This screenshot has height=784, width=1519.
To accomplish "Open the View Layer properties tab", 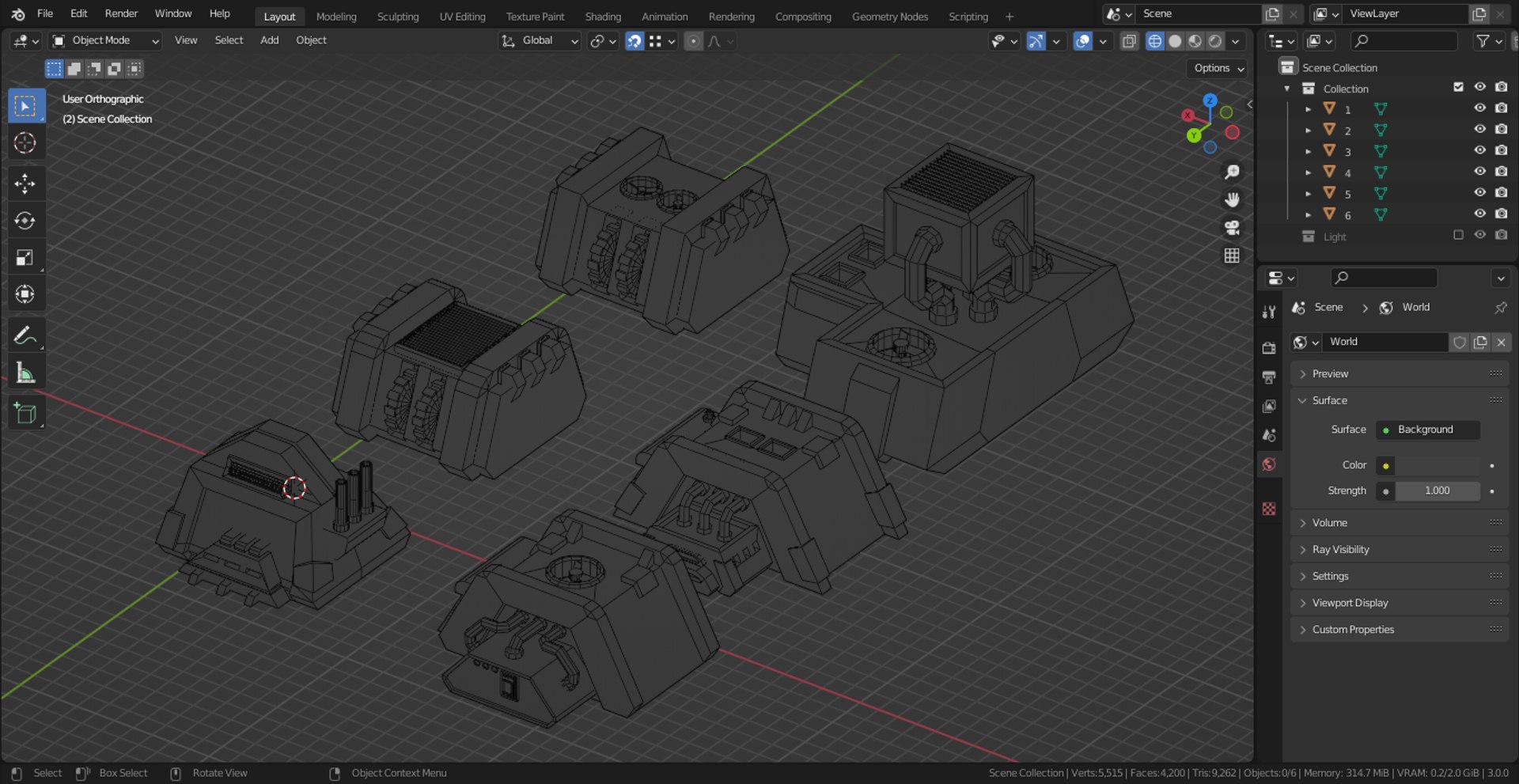I will 1269,407.
